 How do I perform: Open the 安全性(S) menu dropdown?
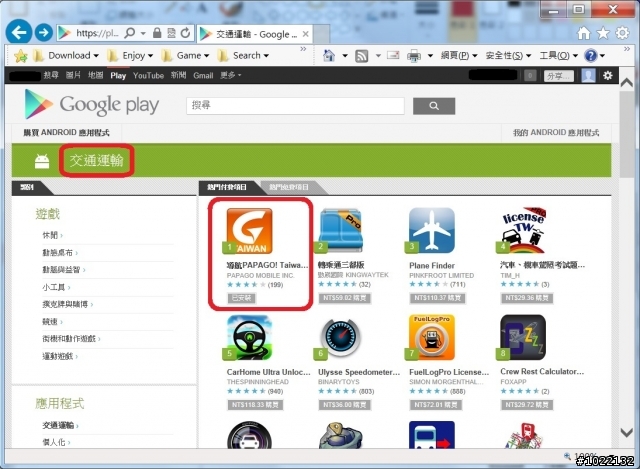508,56
